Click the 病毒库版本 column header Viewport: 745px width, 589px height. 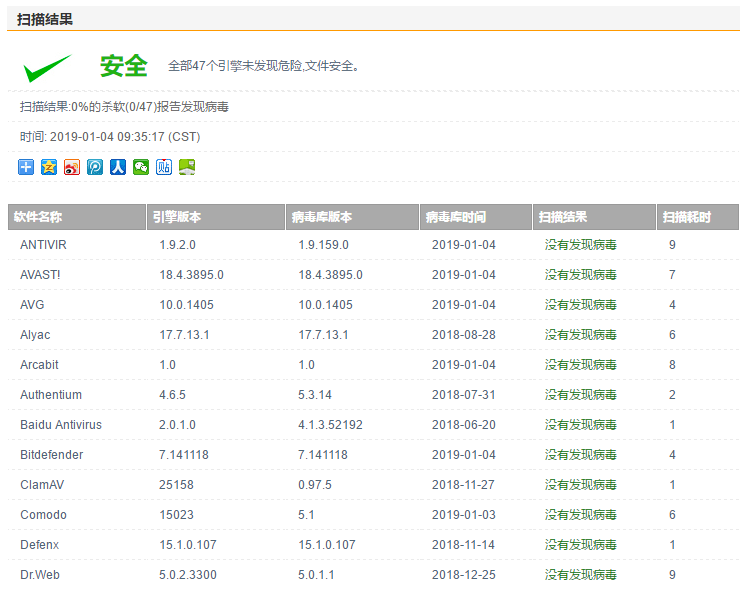pos(352,217)
